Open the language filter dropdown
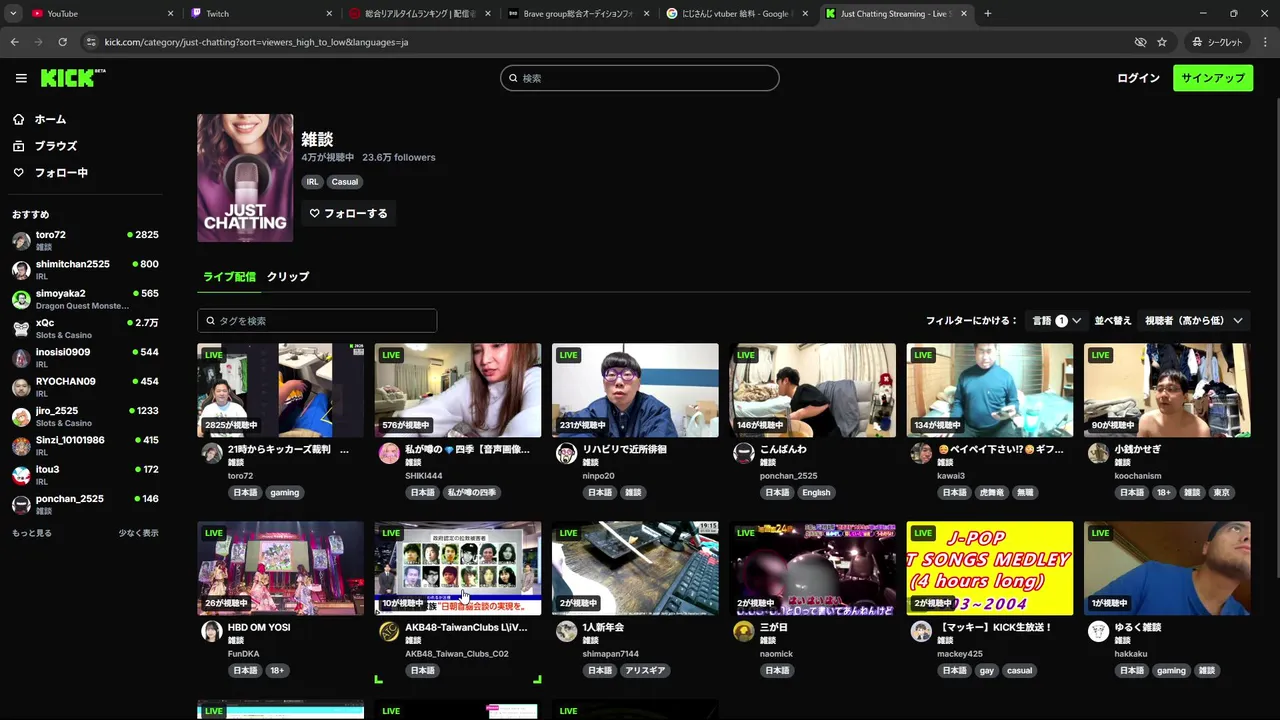This screenshot has width=1280, height=720. click(1057, 321)
